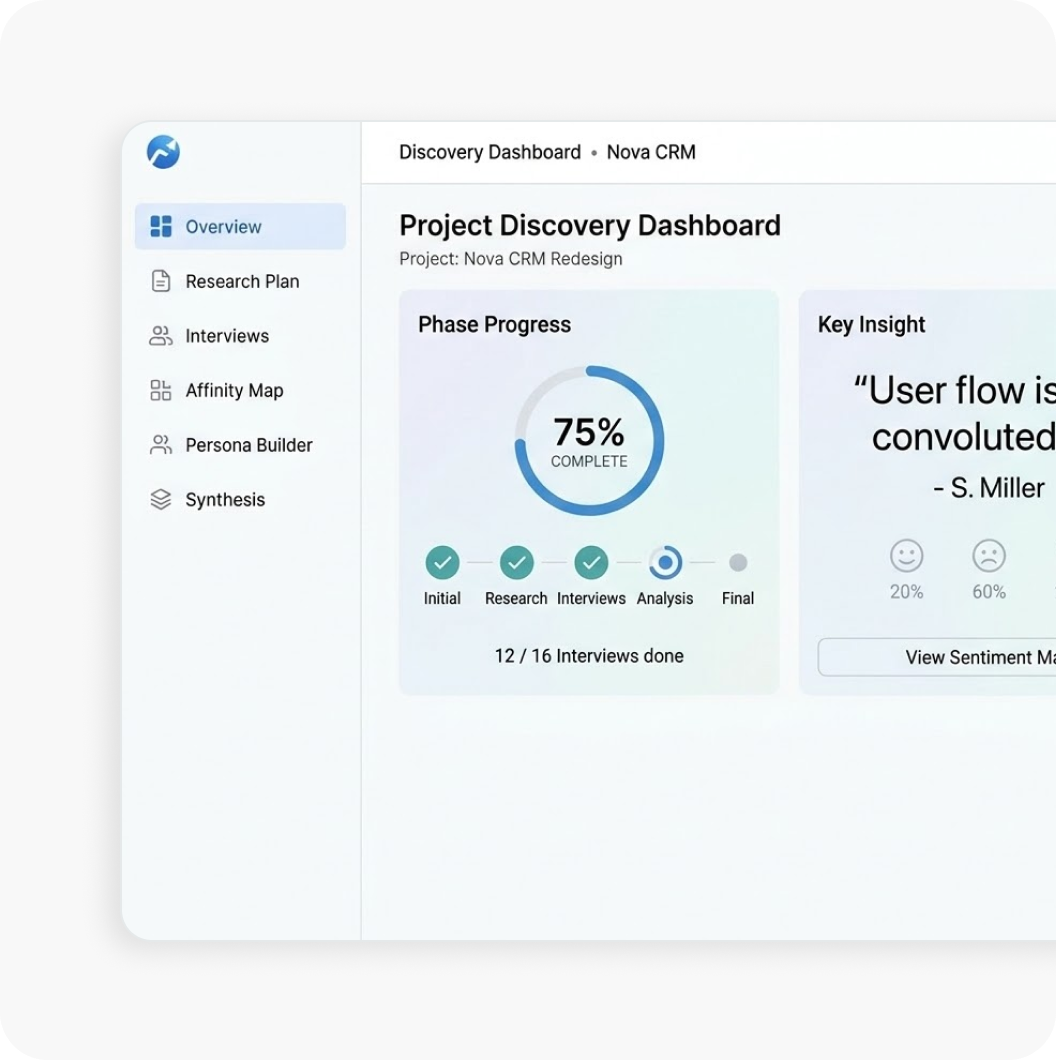
Task: Click the 75% circular progress ring
Action: 590,441
